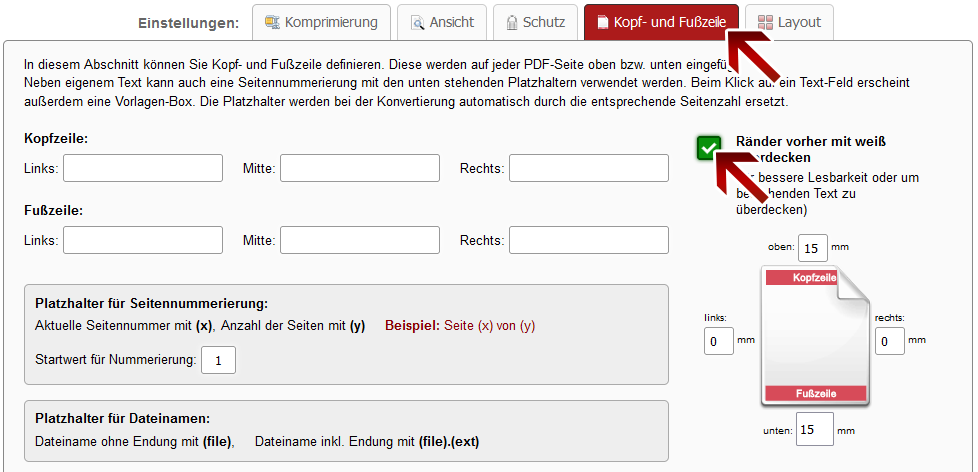Click the Kopfzeile Links text field
978x472 pixels.
[x=143, y=168]
